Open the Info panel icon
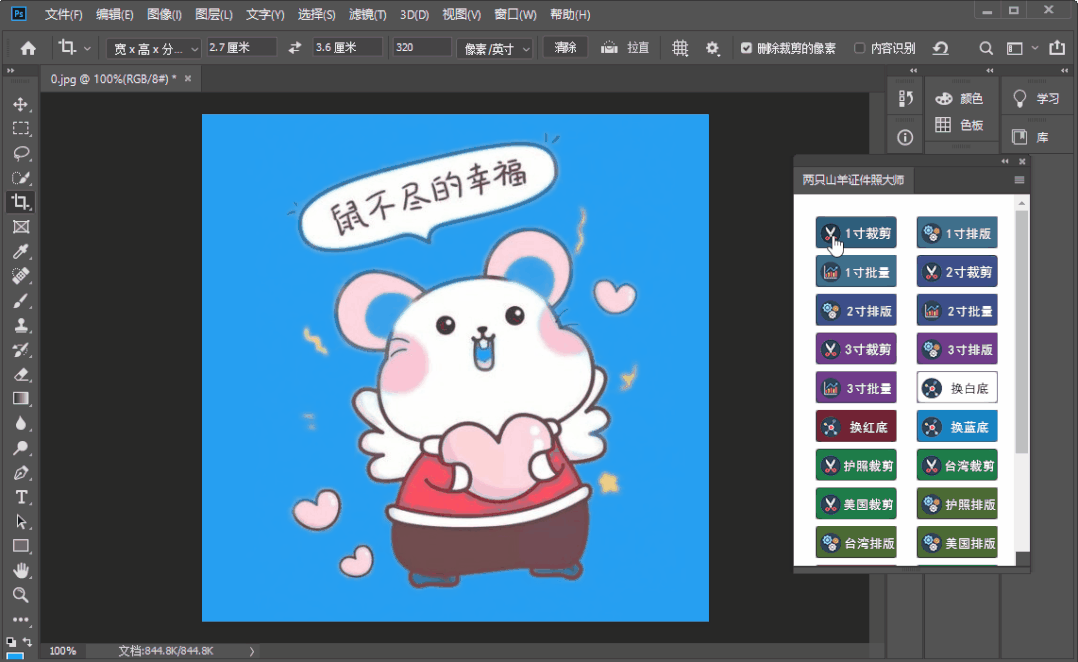The height and width of the screenshot is (662, 1078). 905,137
